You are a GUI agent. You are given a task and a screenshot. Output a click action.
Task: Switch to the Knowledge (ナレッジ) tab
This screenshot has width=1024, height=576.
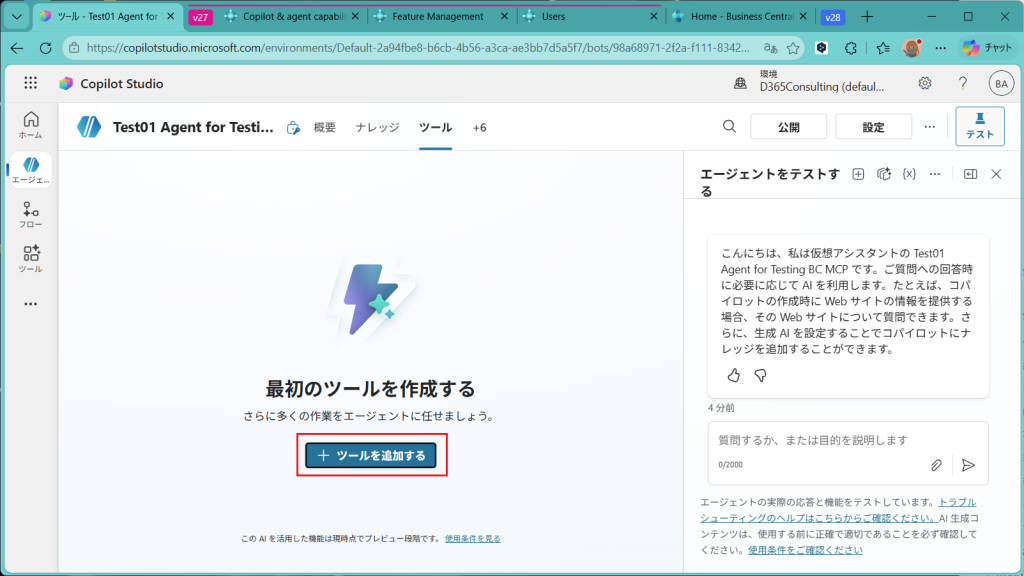(x=377, y=127)
